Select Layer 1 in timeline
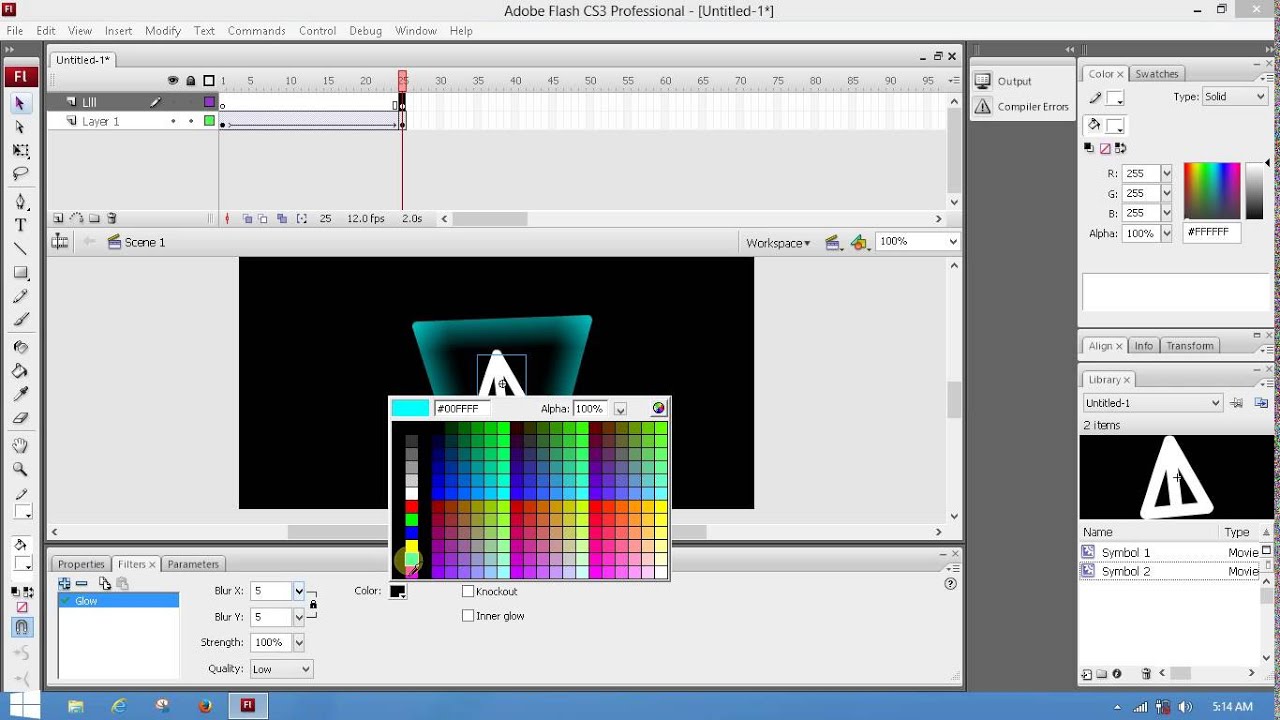The image size is (1280, 720). point(100,121)
